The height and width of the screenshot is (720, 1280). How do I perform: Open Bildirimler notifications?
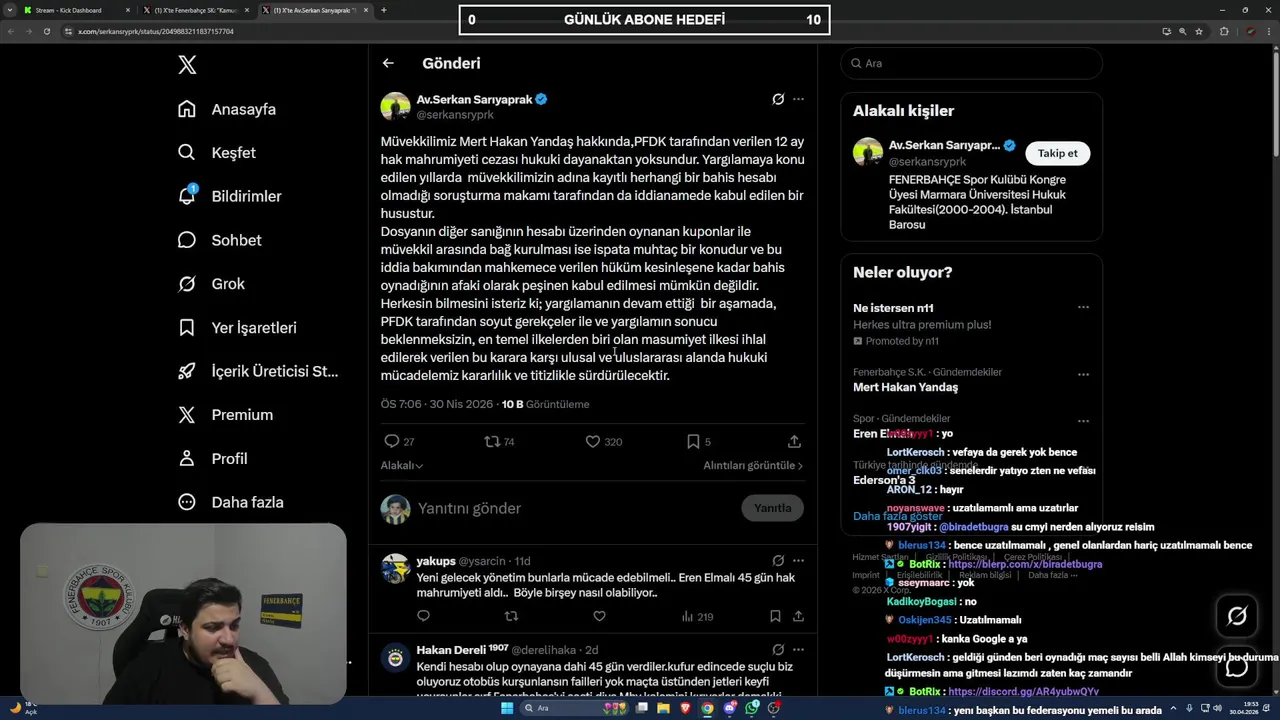(x=229, y=196)
